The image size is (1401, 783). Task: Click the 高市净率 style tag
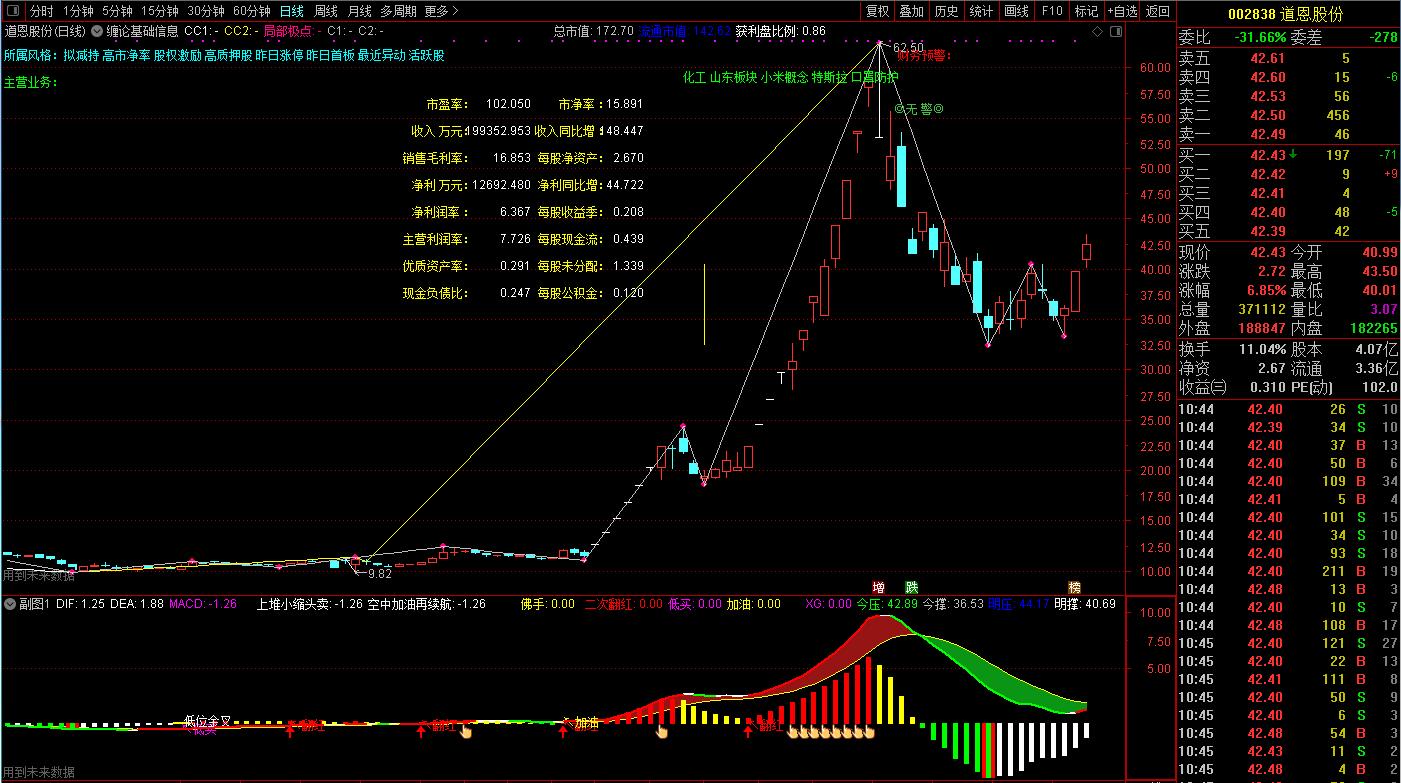tap(126, 55)
